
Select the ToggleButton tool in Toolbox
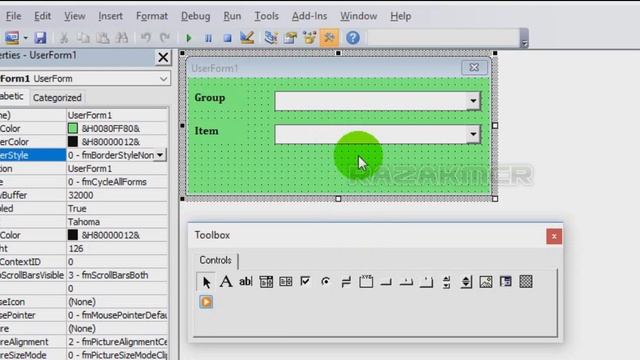[x=346, y=282]
